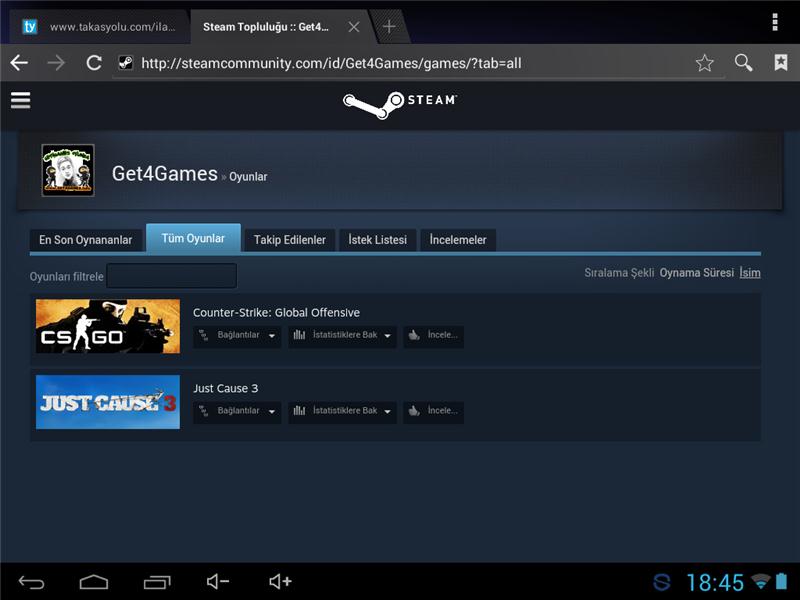Screen dimensions: 800x600
Task: Select the Tüm Oyunlar tab
Action: click(193, 238)
